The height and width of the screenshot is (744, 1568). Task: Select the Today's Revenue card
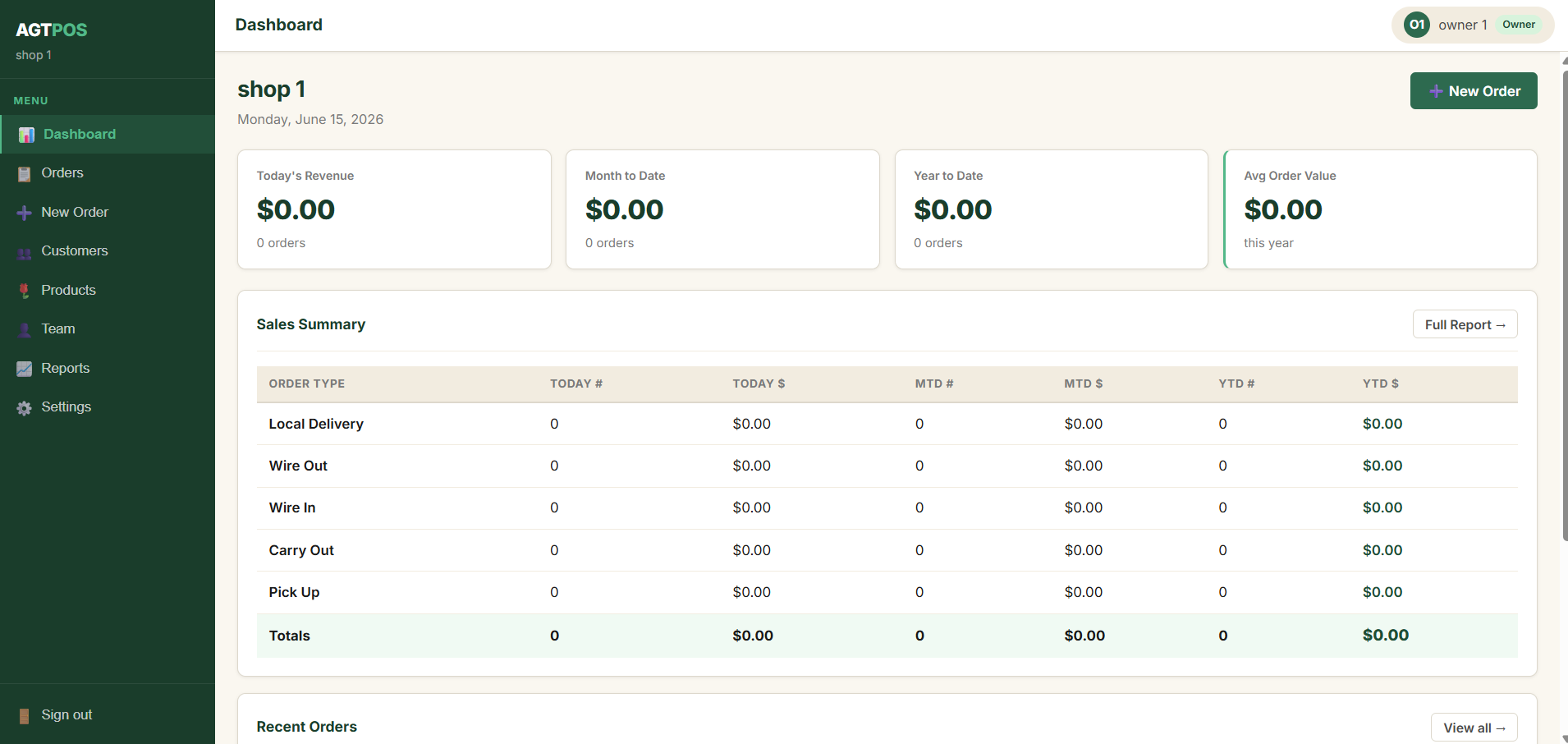(394, 209)
